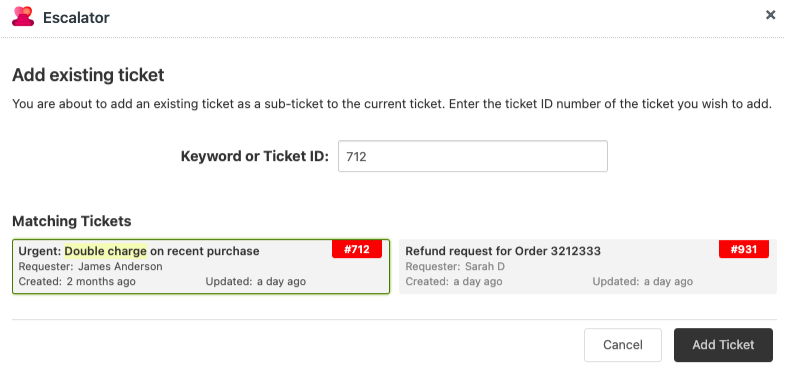Image resolution: width=785 pixels, height=374 pixels.
Task: Click the Escalator app logo icon
Action: click(23, 17)
